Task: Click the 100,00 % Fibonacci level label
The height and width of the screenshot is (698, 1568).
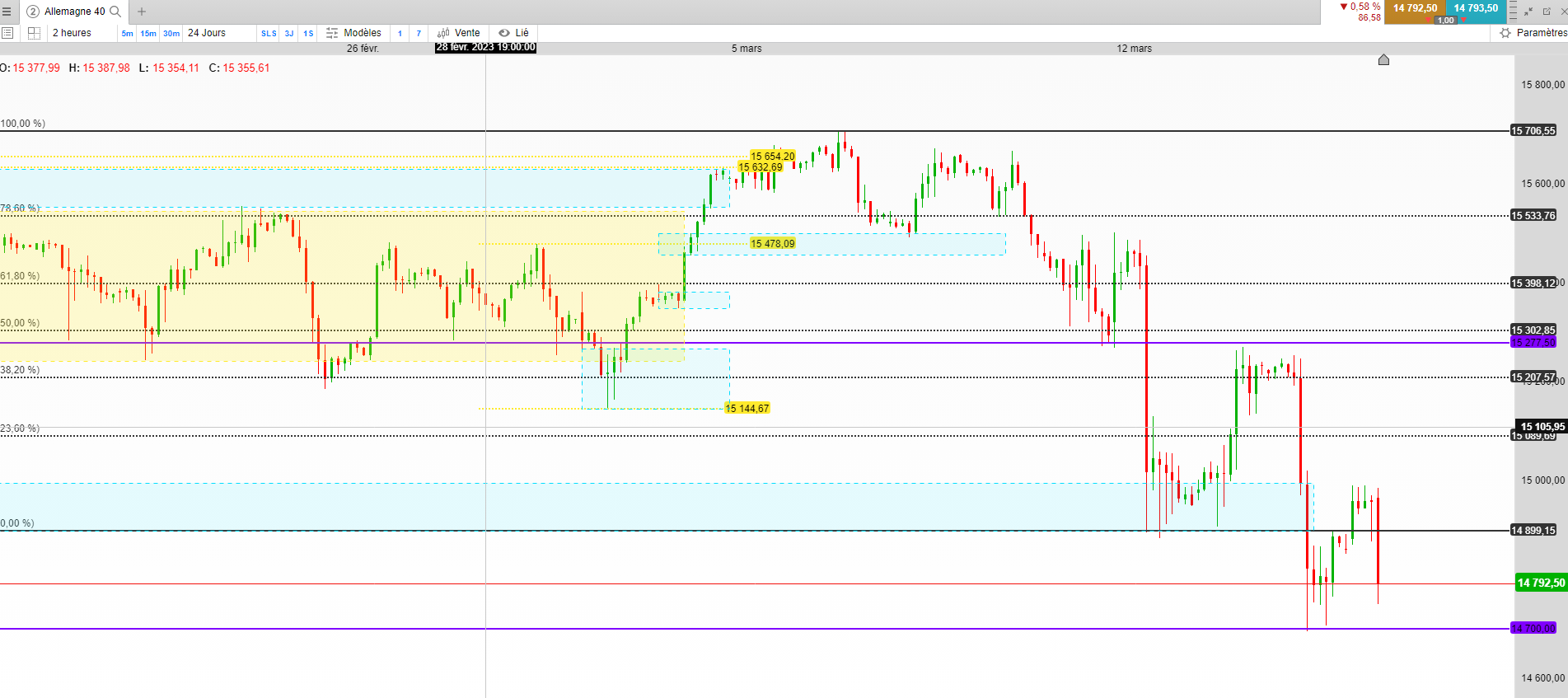Action: [x=22, y=124]
